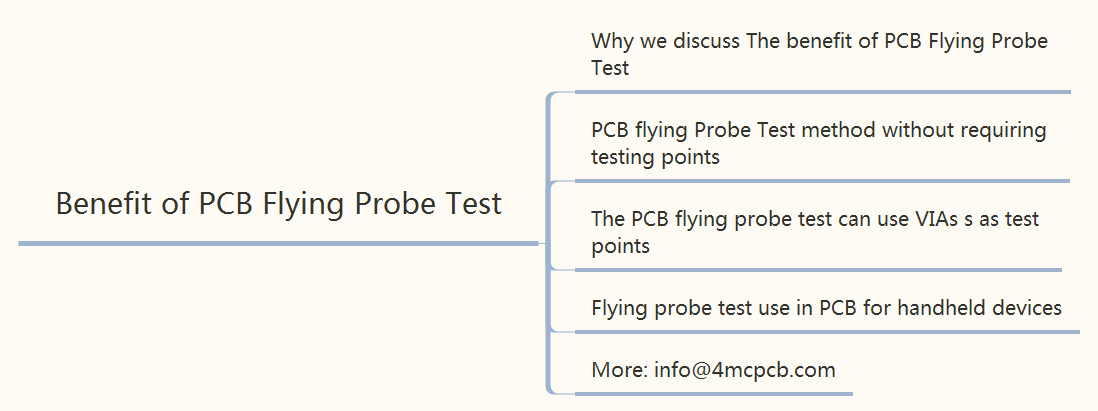
Task: Click the underline beneath the central topic
Action: point(279,244)
